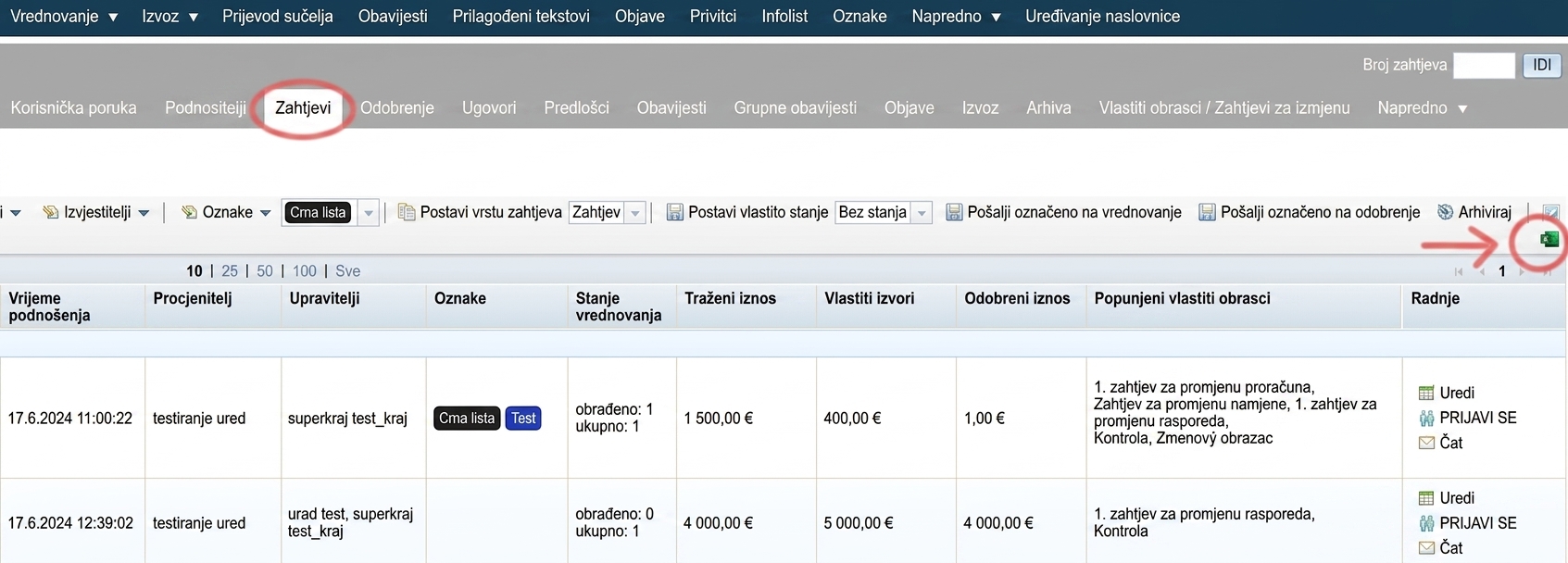Go to the previous page with the pager arrow
The image size is (1568, 563).
coord(1482,271)
